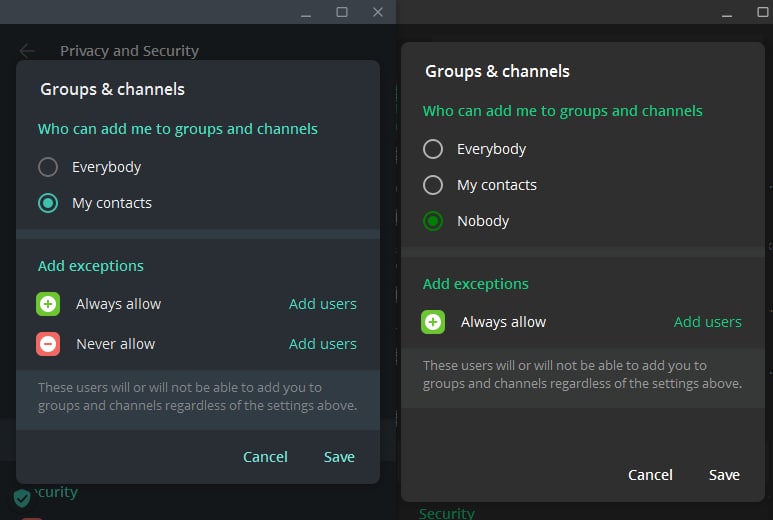This screenshot has width=773, height=520.
Task: Close the left Telegram window
Action: click(x=378, y=12)
